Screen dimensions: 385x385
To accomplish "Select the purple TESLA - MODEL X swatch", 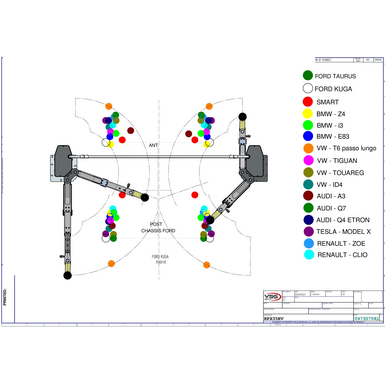I will (309, 231).
